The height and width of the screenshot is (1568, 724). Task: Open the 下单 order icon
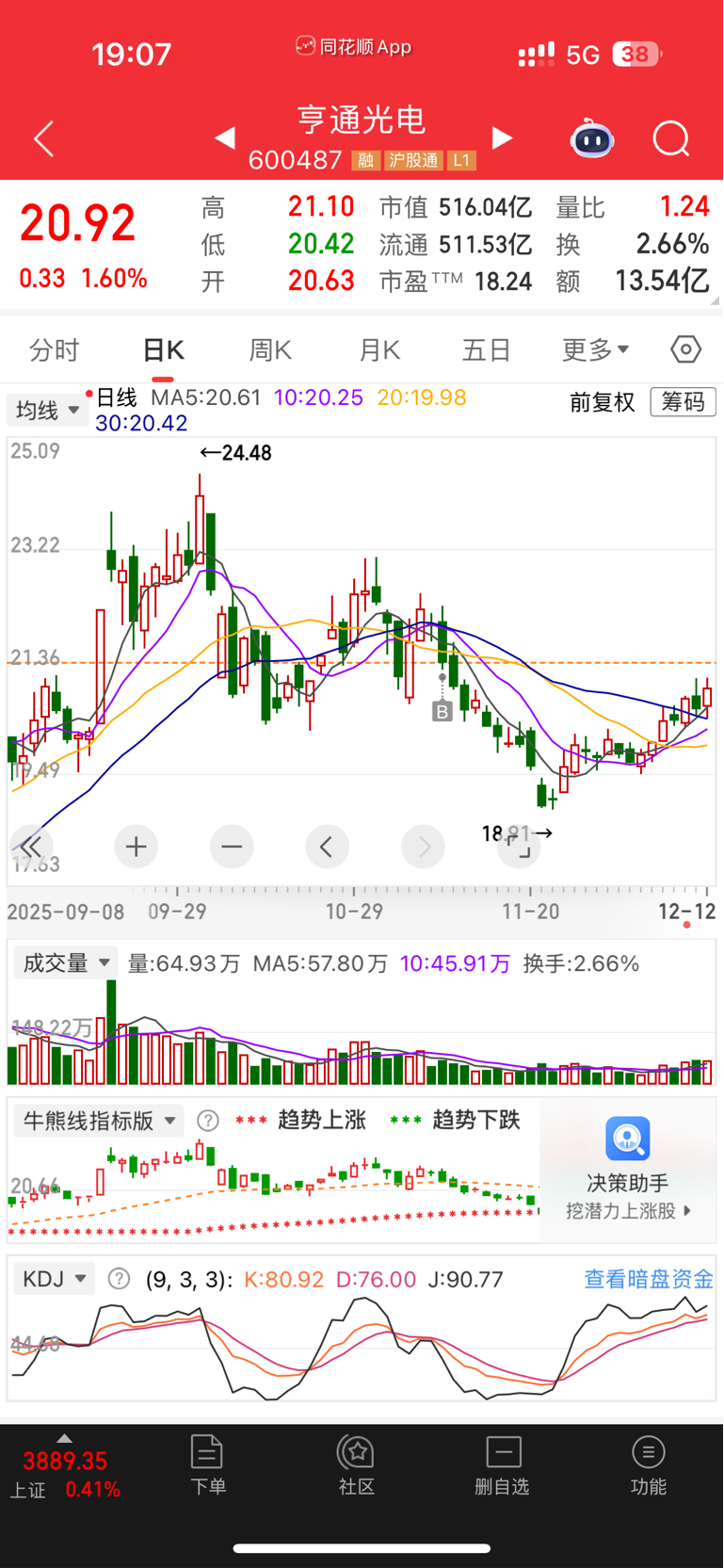[x=207, y=1465]
